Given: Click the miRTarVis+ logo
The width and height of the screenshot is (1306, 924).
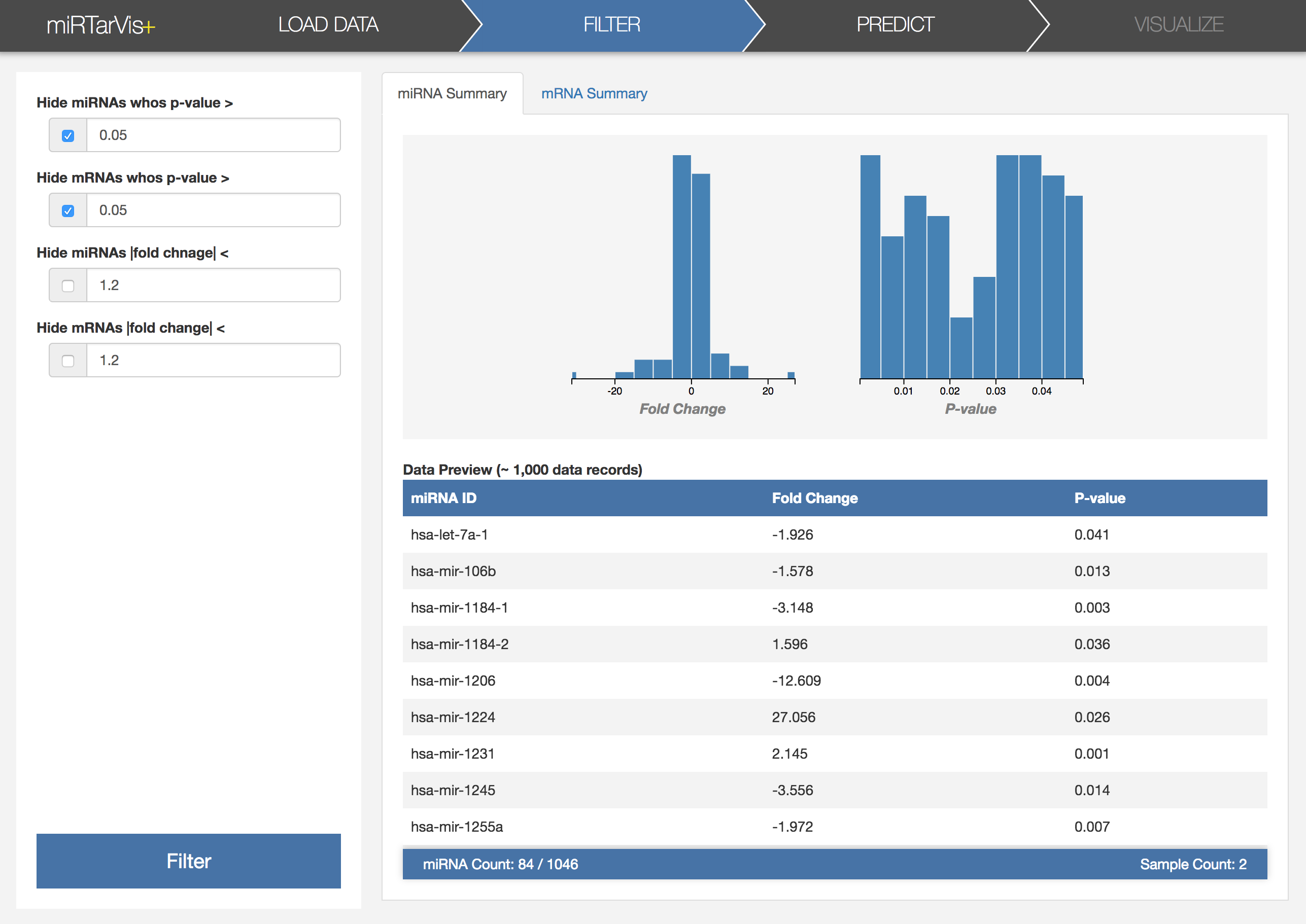Looking at the screenshot, I should [101, 25].
